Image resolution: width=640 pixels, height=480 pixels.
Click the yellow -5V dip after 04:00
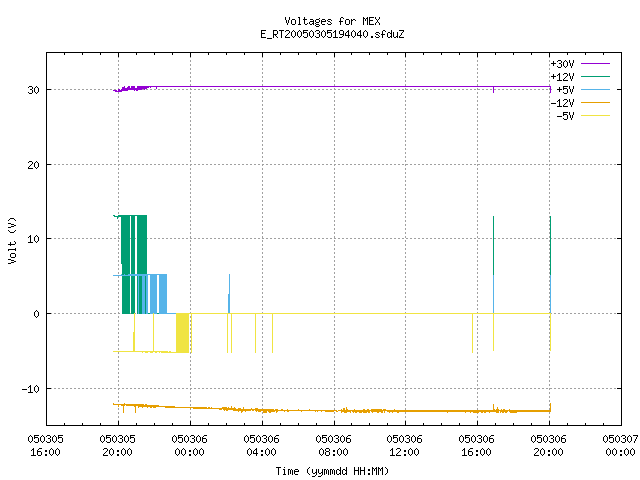tap(272, 333)
